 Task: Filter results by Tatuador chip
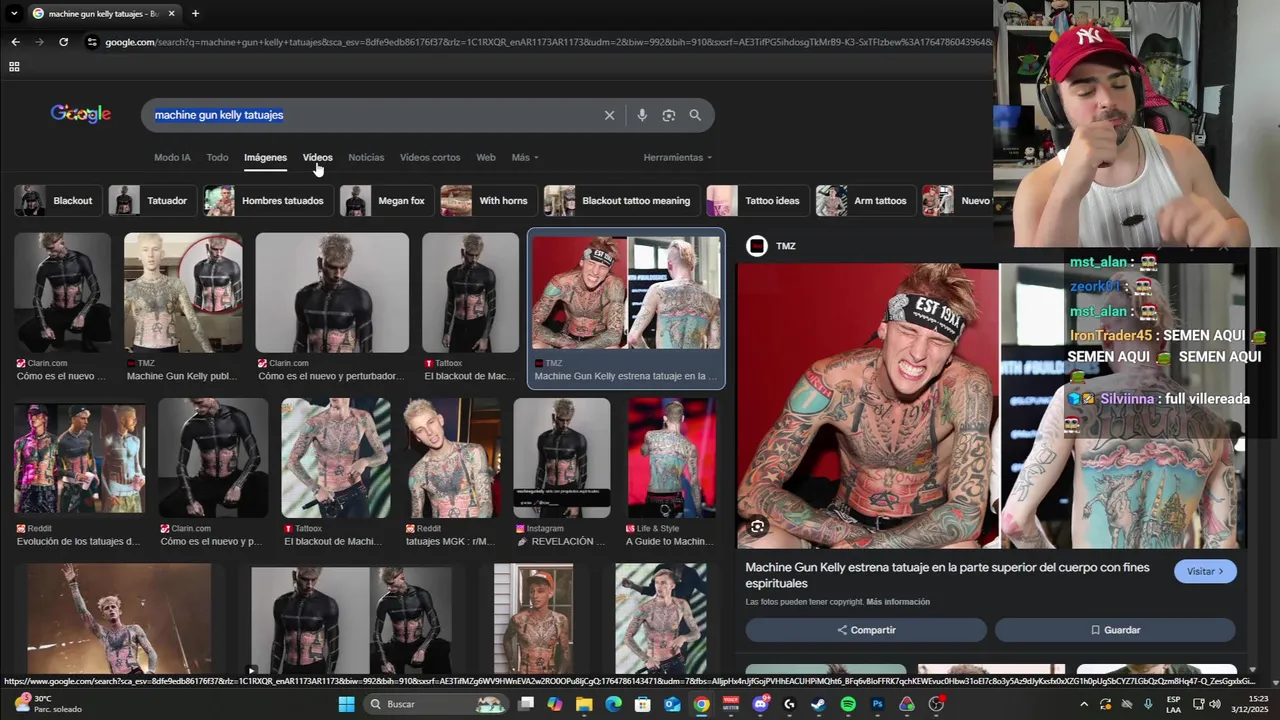coord(152,201)
